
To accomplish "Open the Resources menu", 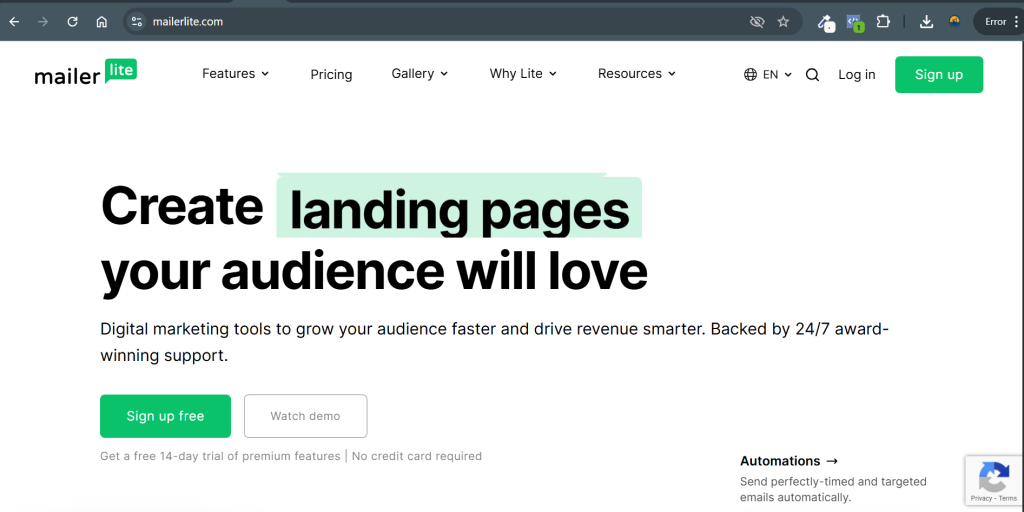I will 636,74.
